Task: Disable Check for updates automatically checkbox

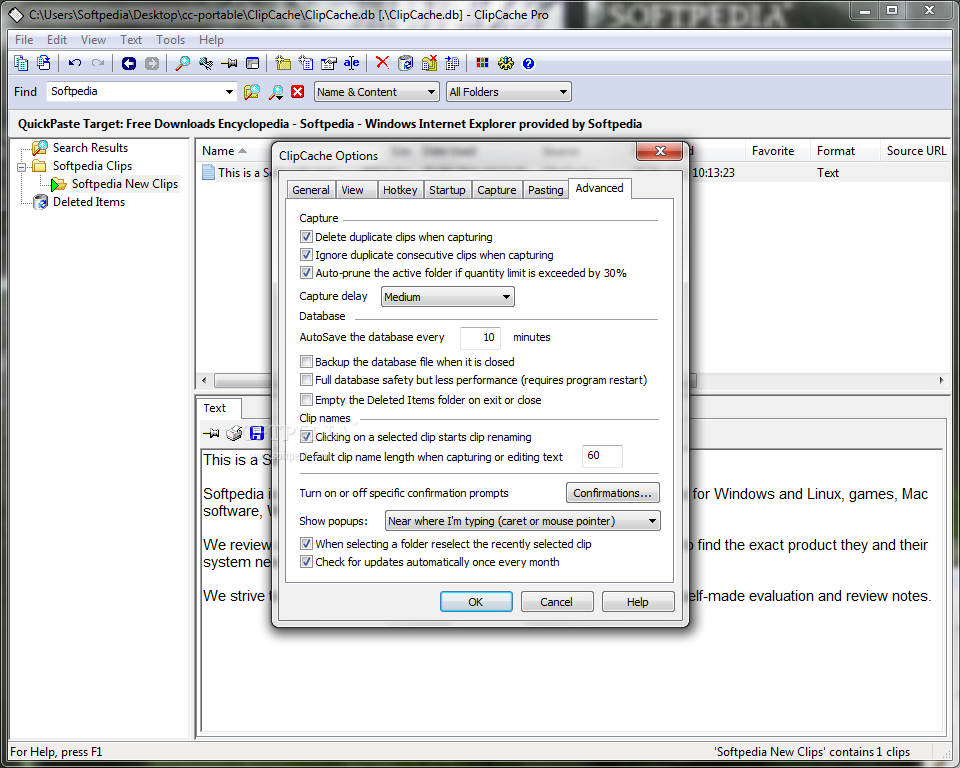Action: [306, 562]
